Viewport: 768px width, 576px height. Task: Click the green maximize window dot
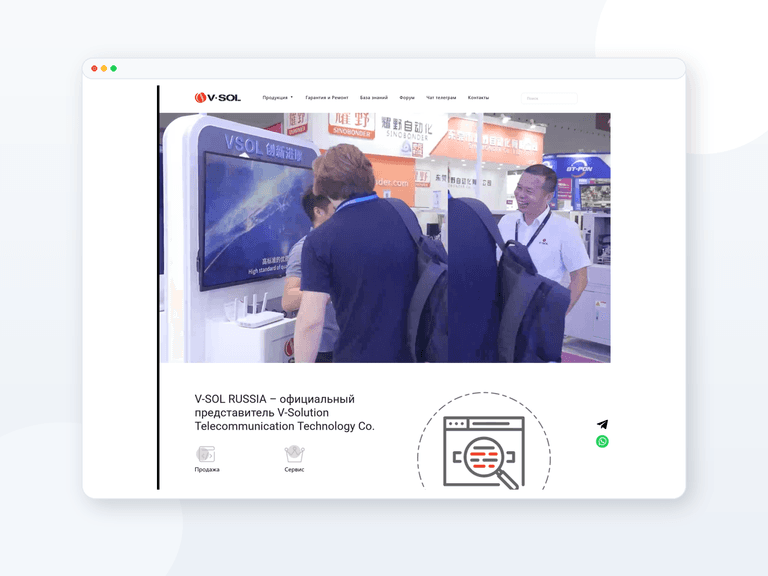[114, 69]
